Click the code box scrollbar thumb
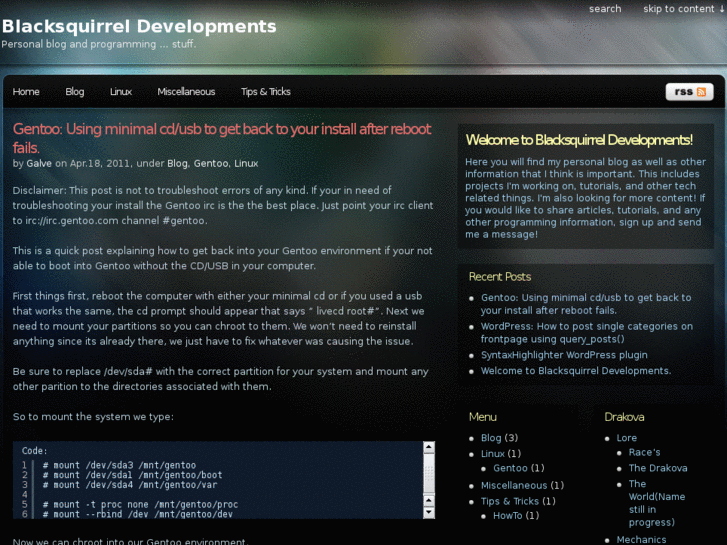727x545 pixels. [x=429, y=473]
